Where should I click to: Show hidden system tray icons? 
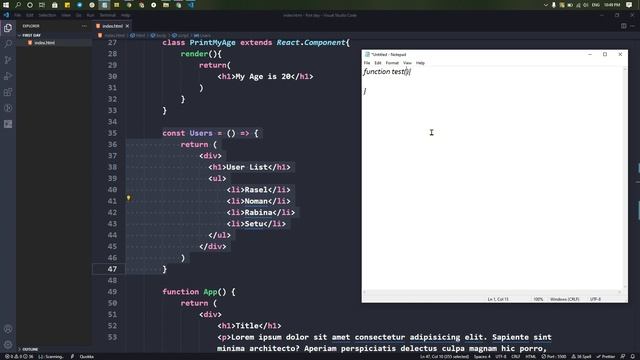546,5
